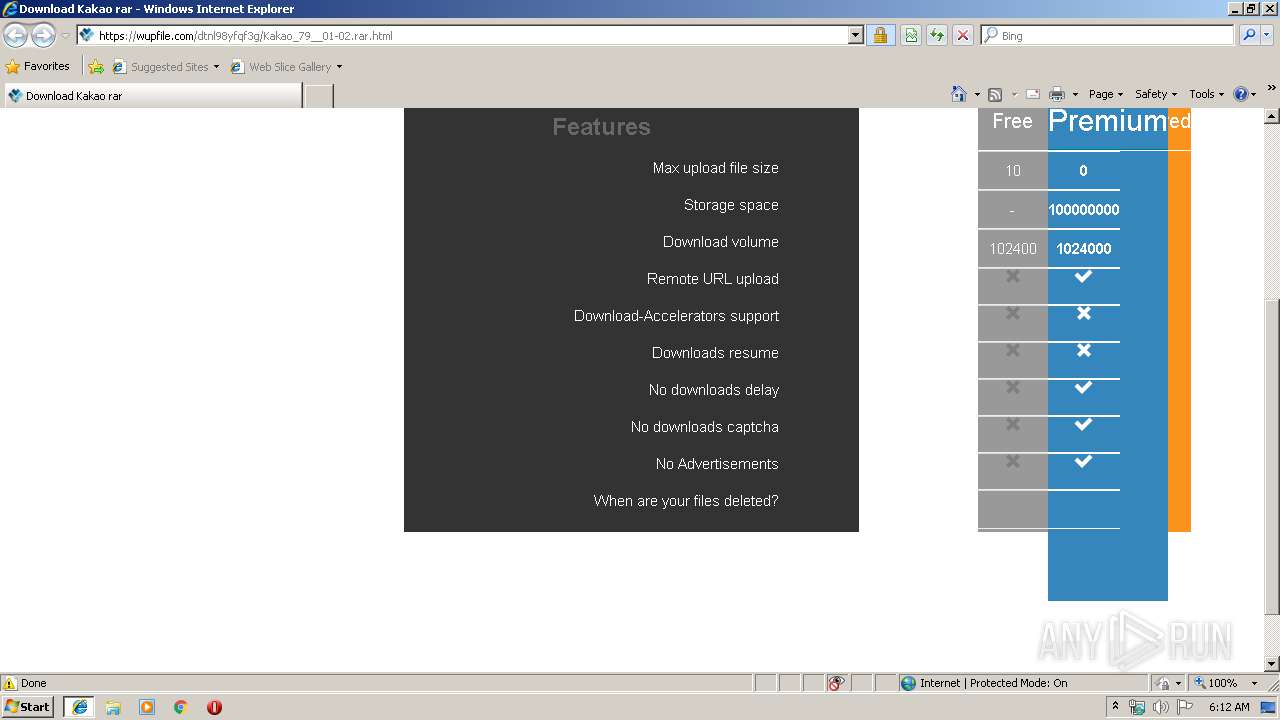Open the Home button dropdown arrow
Image resolution: width=1280 pixels, height=720 pixels.
977,94
